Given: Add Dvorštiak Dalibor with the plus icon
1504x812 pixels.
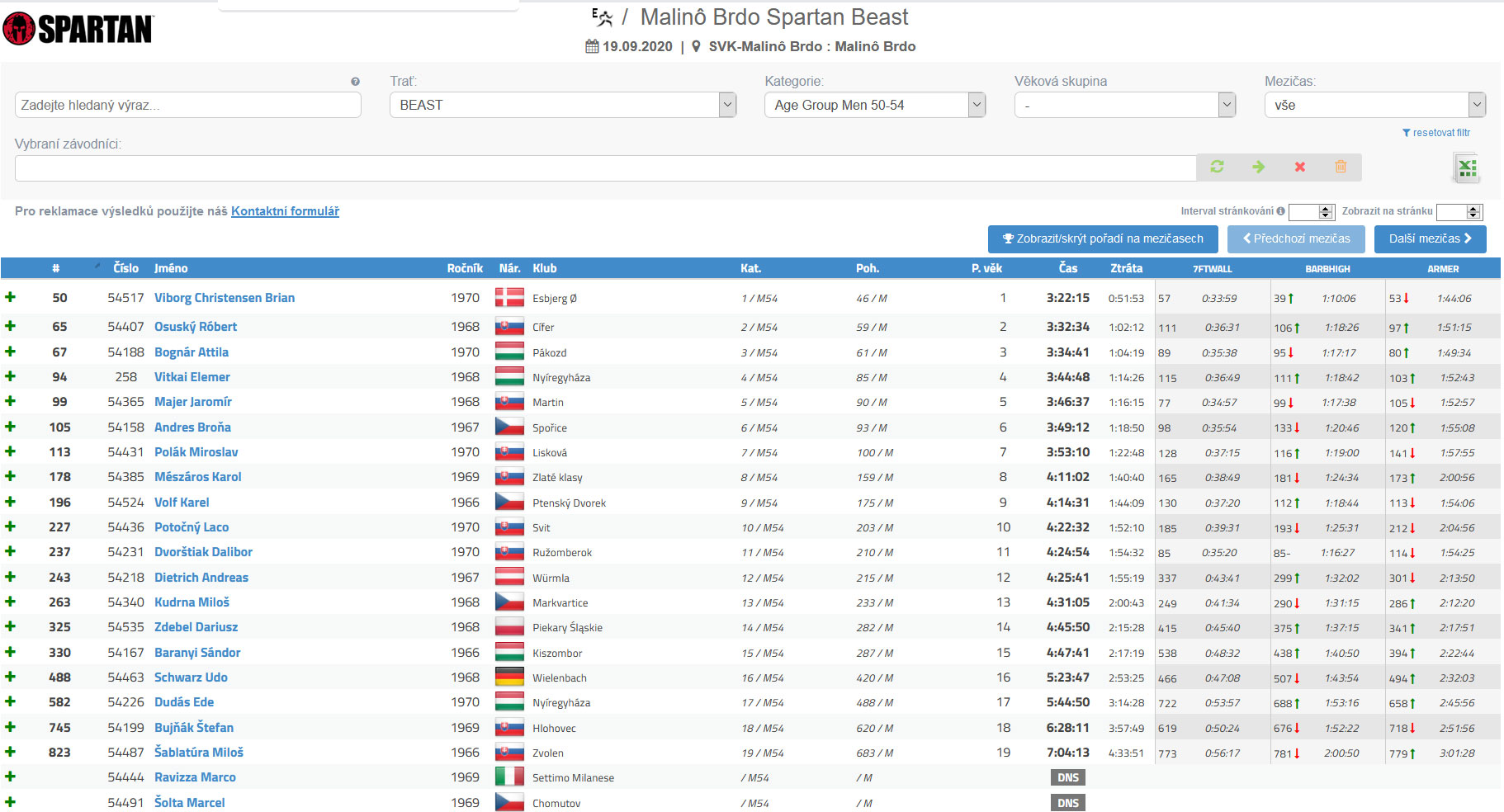Looking at the screenshot, I should (x=10, y=551).
